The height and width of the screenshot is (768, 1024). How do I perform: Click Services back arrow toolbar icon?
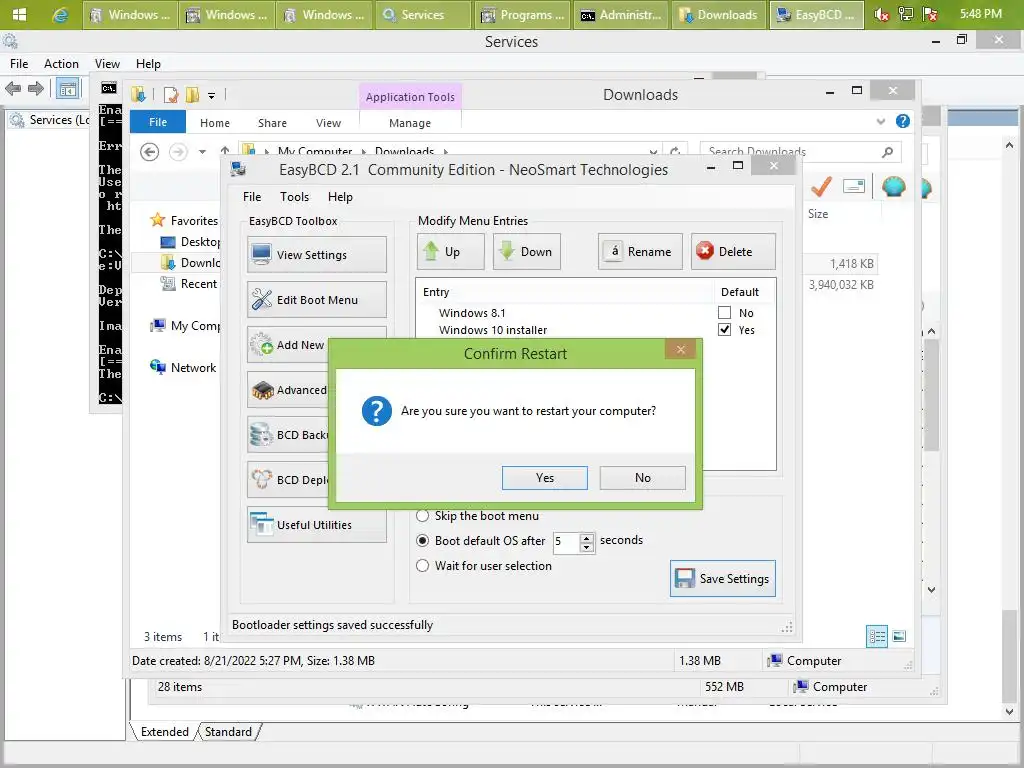[x=13, y=88]
